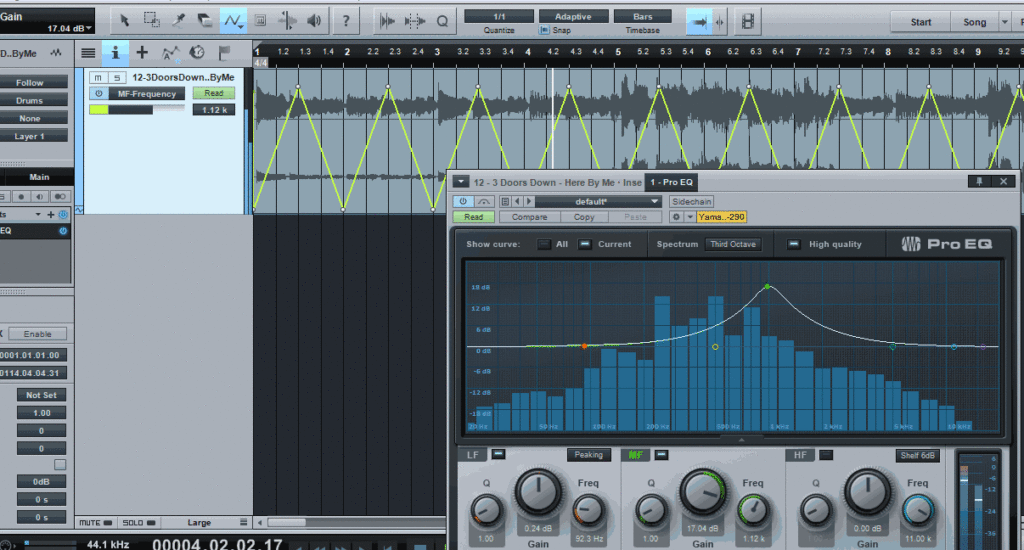Select the Eraser tool
This screenshot has width=1024, height=550.
coord(205,21)
